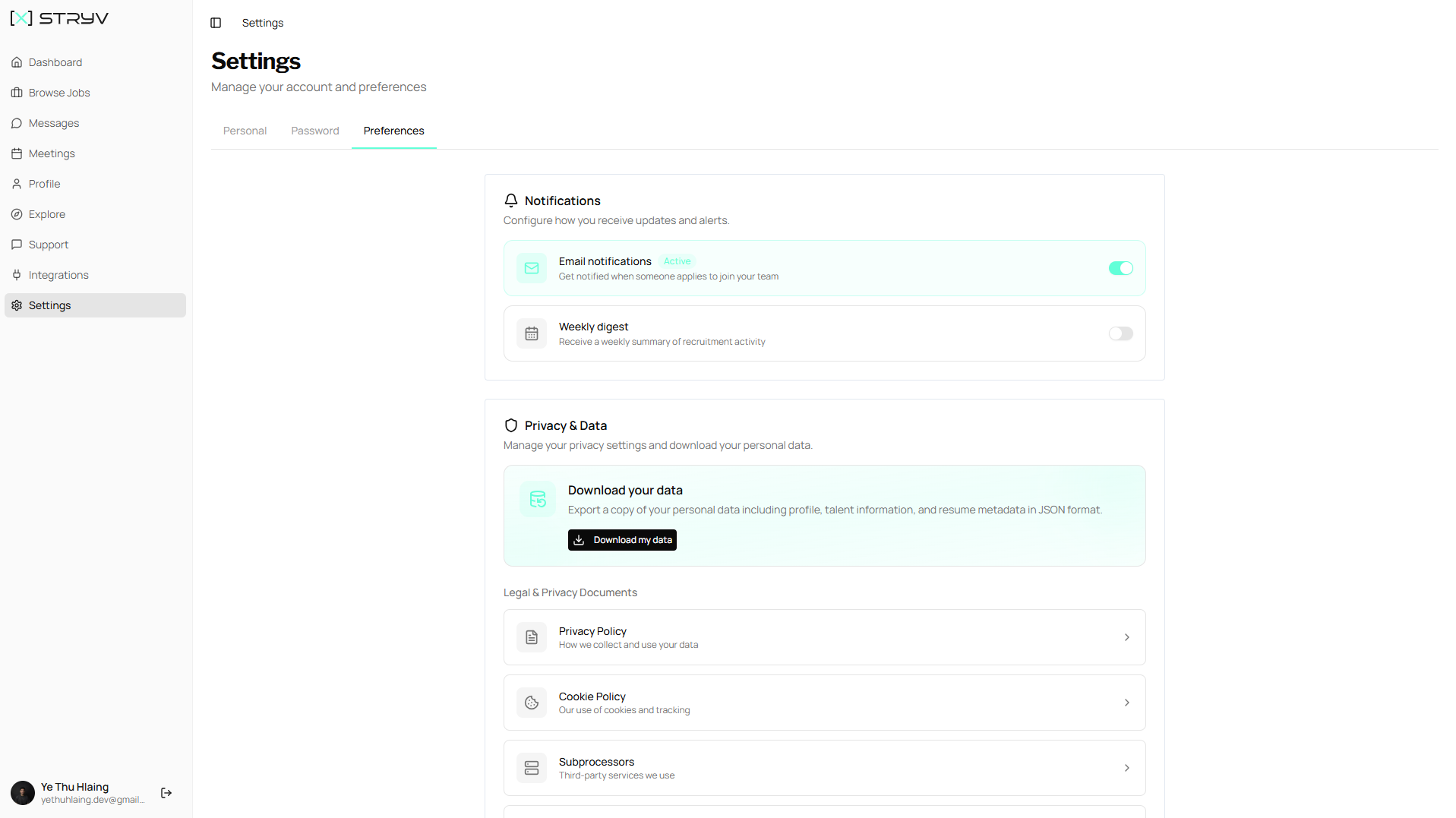Screen dimensions: 1456x818
Task: Click the Active badge on Email notifications
Action: tap(677, 261)
